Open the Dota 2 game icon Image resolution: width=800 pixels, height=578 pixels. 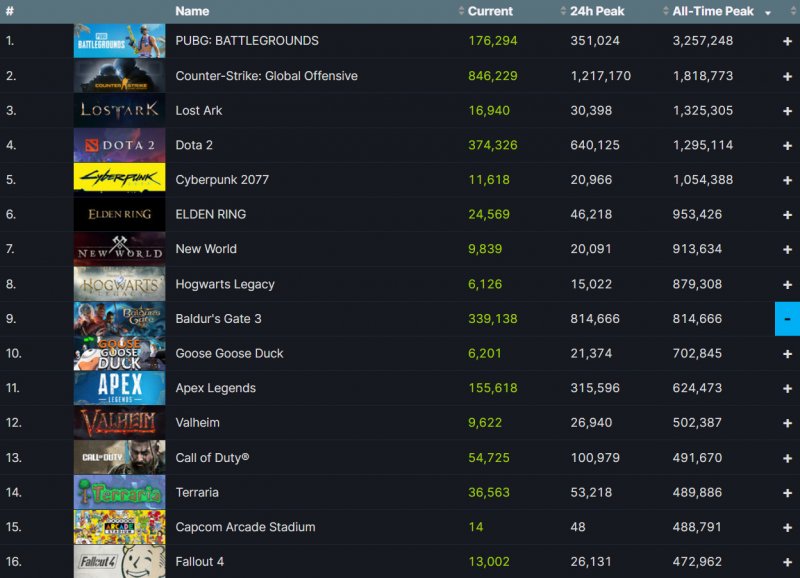pyautogui.click(x=119, y=145)
